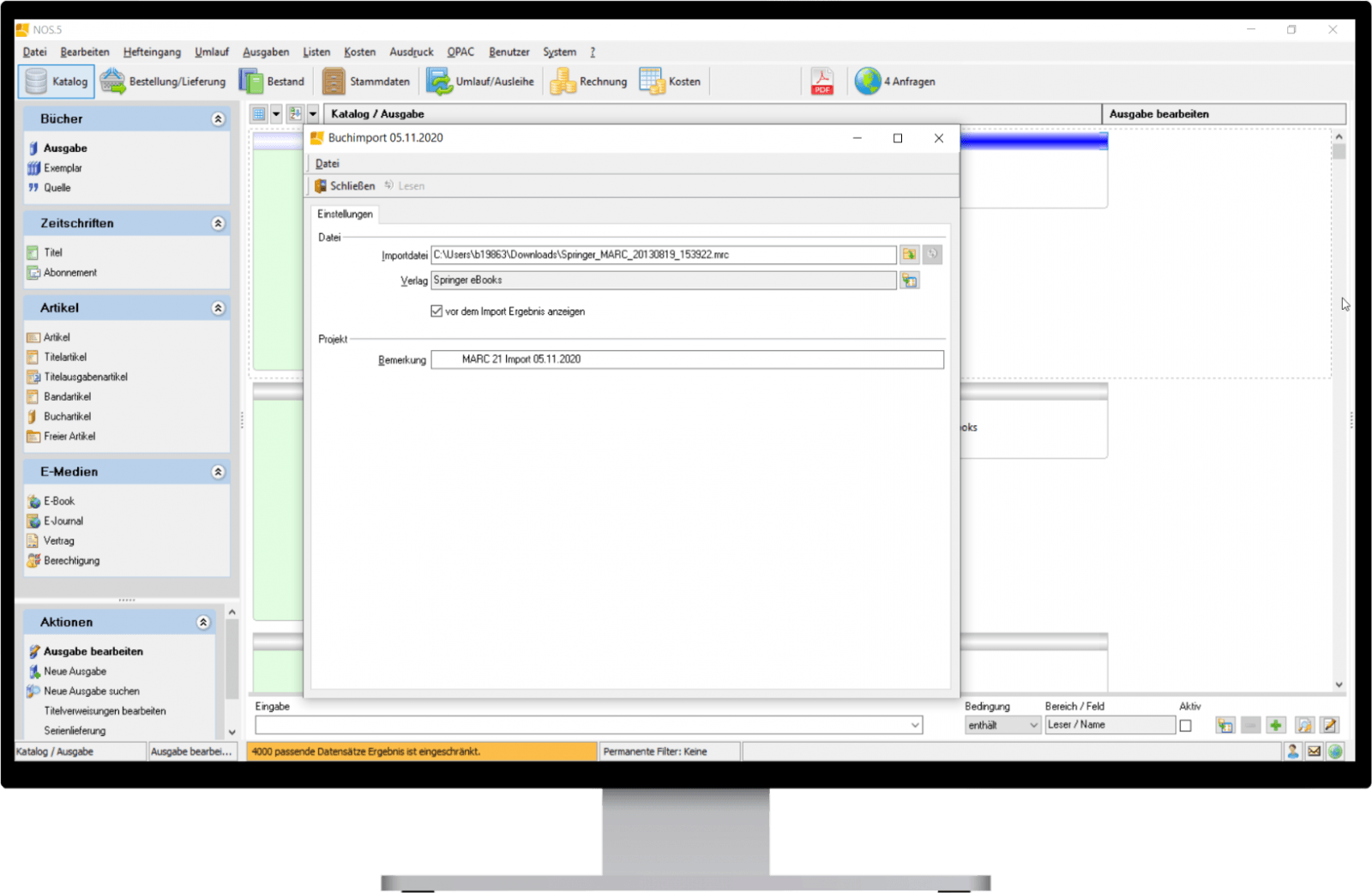Viewport: 1372px width, 893px height.
Task: Open the Bedingung 'enthält' dropdown
Action: (1002, 726)
